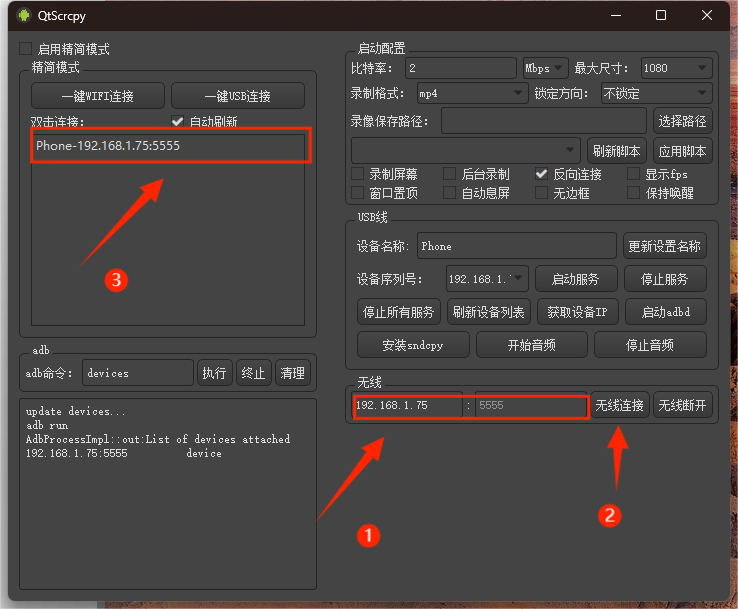Viewport: 738px width, 609px height.
Task: Click the 选择路径 button
Action: [683, 121]
